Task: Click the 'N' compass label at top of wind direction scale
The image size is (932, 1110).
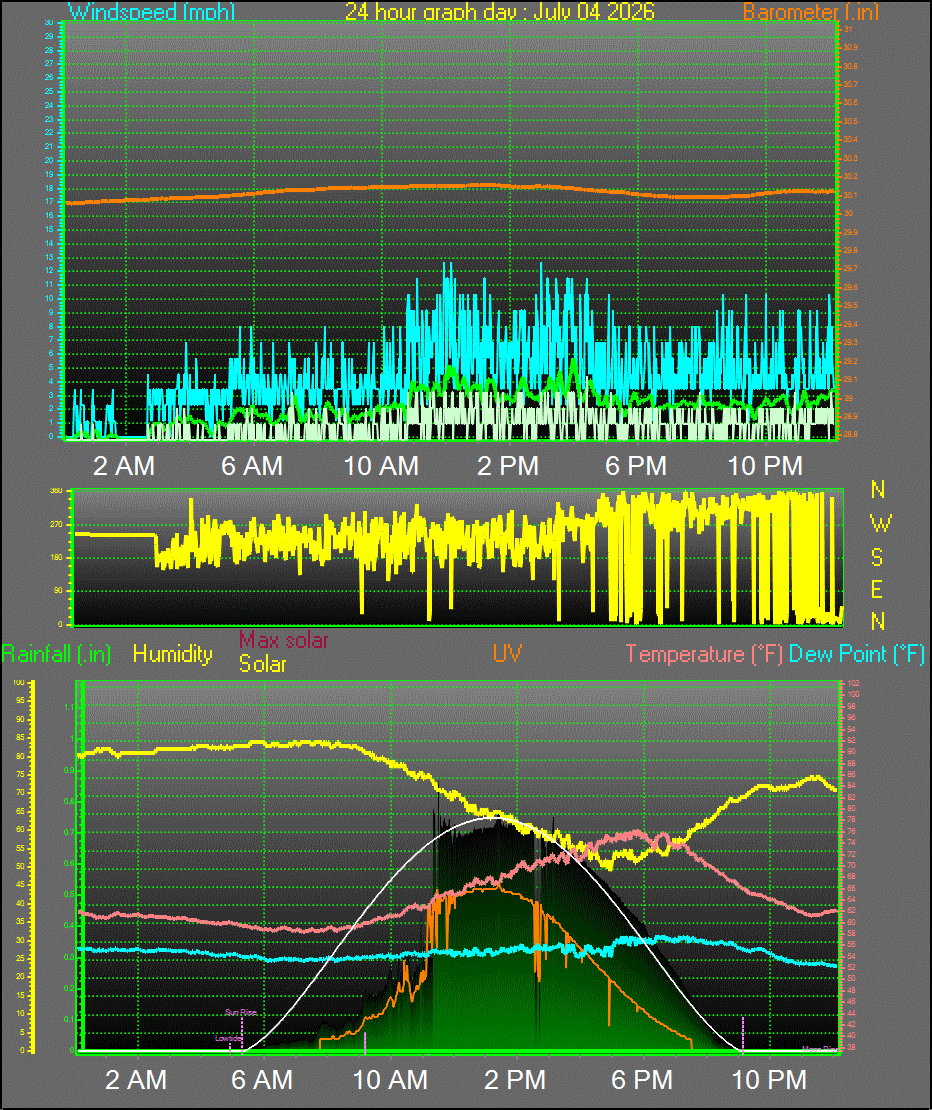Action: click(878, 489)
